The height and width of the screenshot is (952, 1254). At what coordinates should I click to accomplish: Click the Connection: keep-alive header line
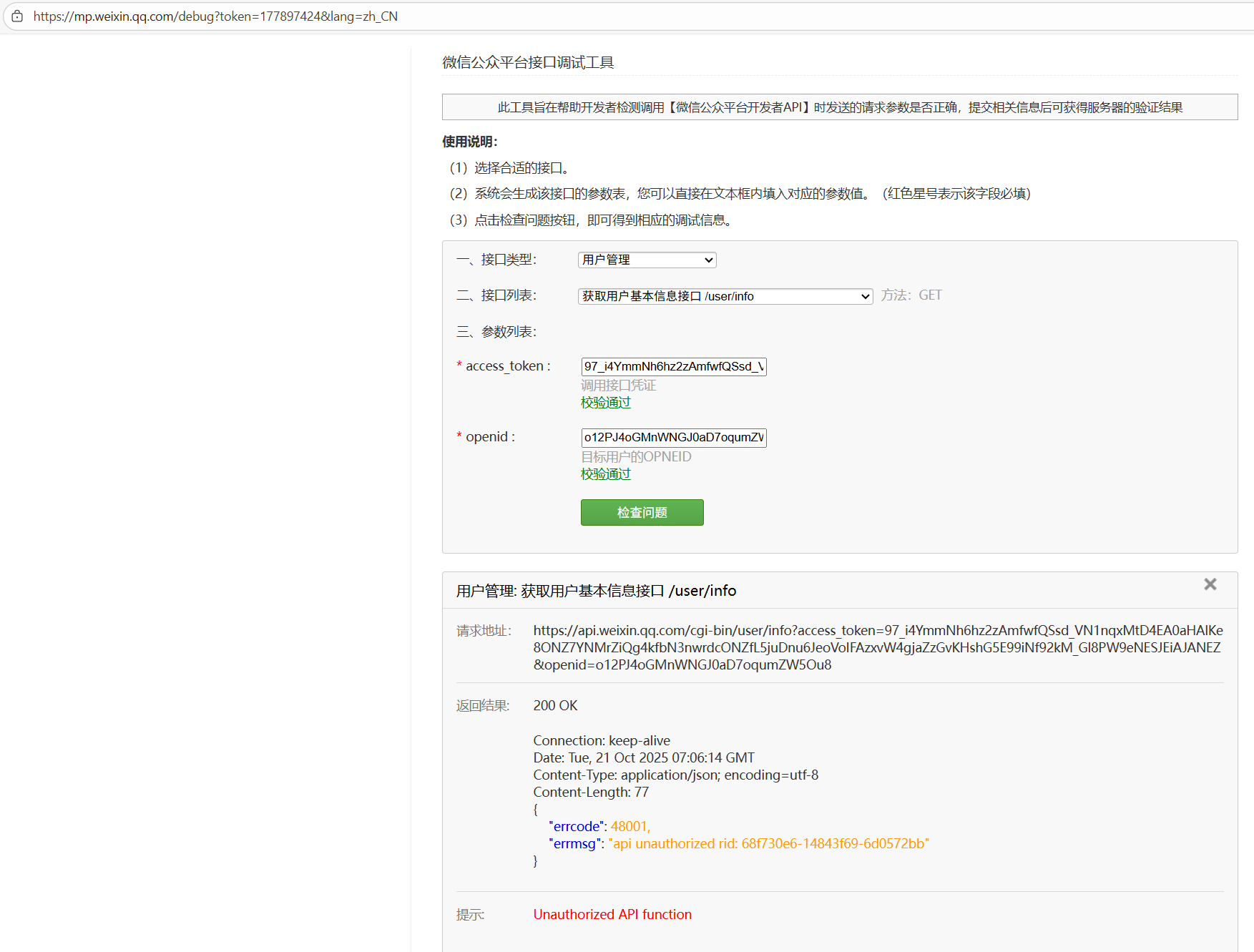tap(602, 740)
